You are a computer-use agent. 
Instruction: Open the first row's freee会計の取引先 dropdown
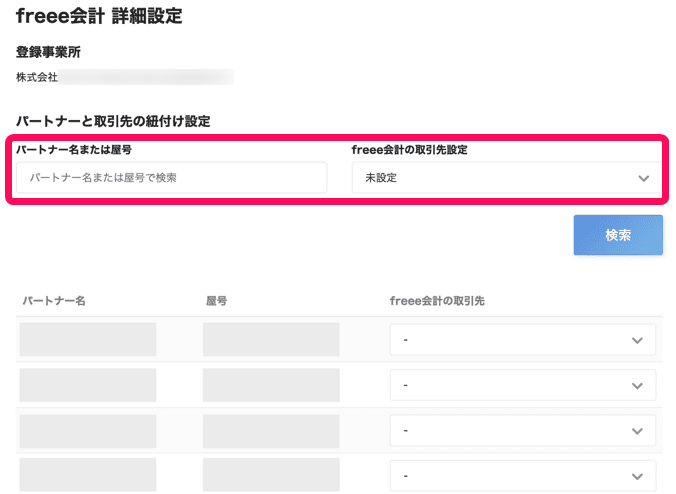click(x=523, y=340)
